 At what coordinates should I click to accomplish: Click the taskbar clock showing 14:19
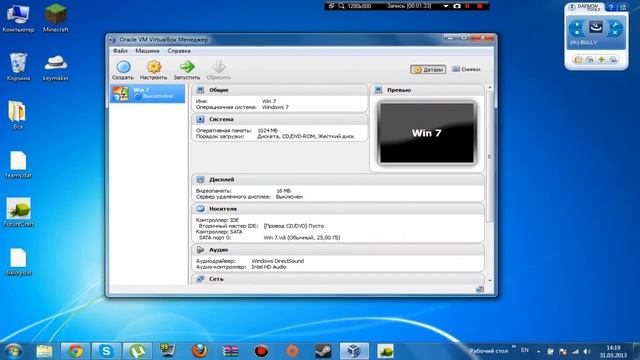(x=613, y=351)
